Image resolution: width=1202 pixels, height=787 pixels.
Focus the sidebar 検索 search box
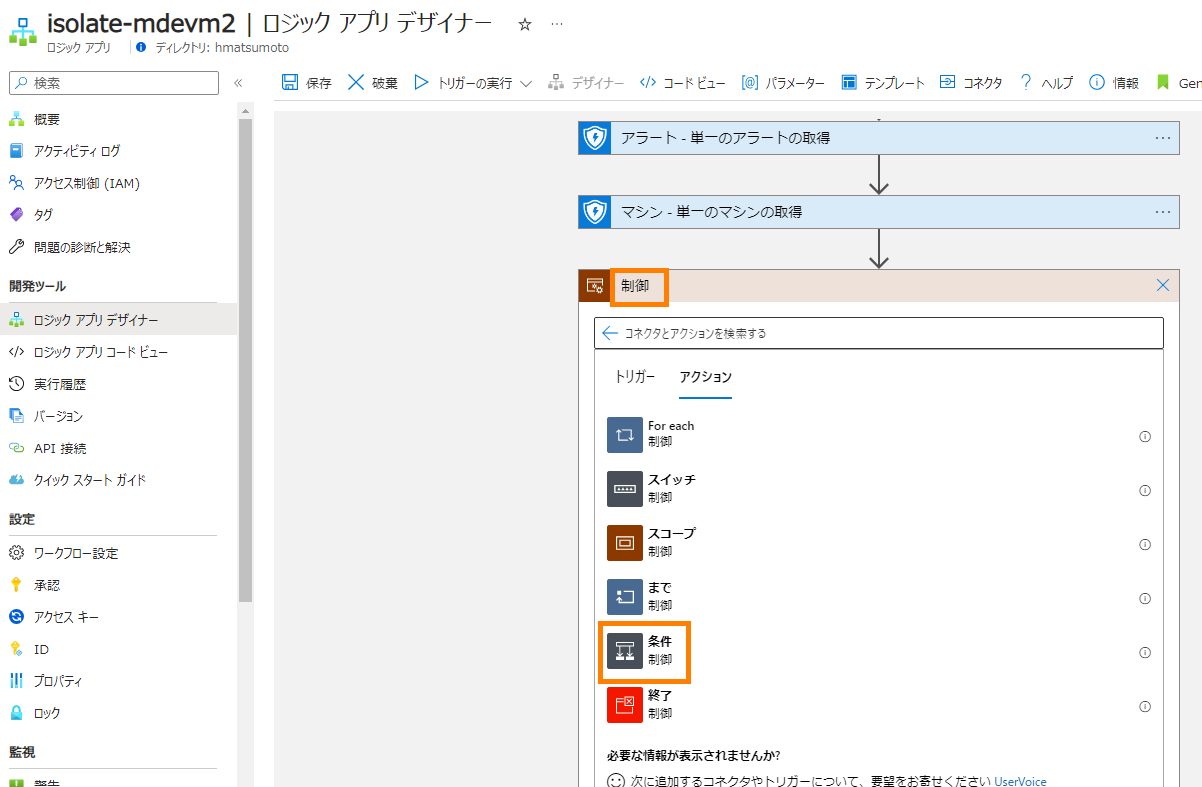click(113, 83)
